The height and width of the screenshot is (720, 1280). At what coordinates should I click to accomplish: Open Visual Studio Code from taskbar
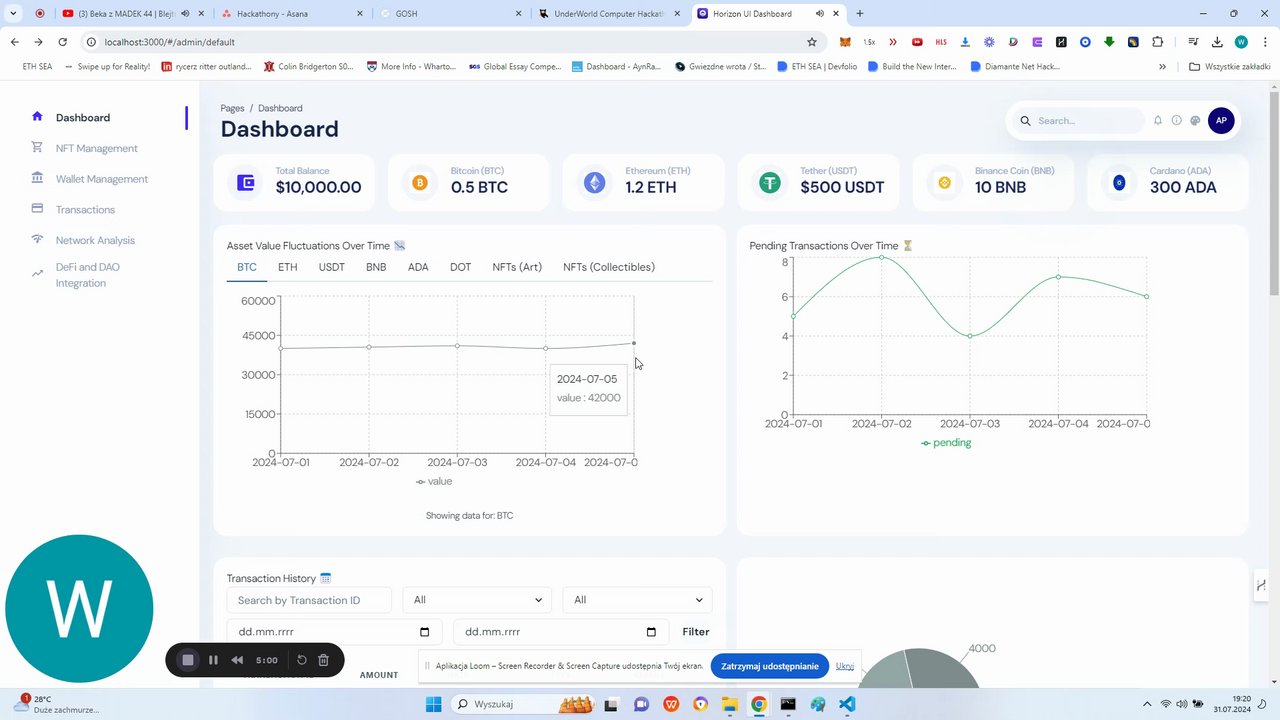[847, 704]
